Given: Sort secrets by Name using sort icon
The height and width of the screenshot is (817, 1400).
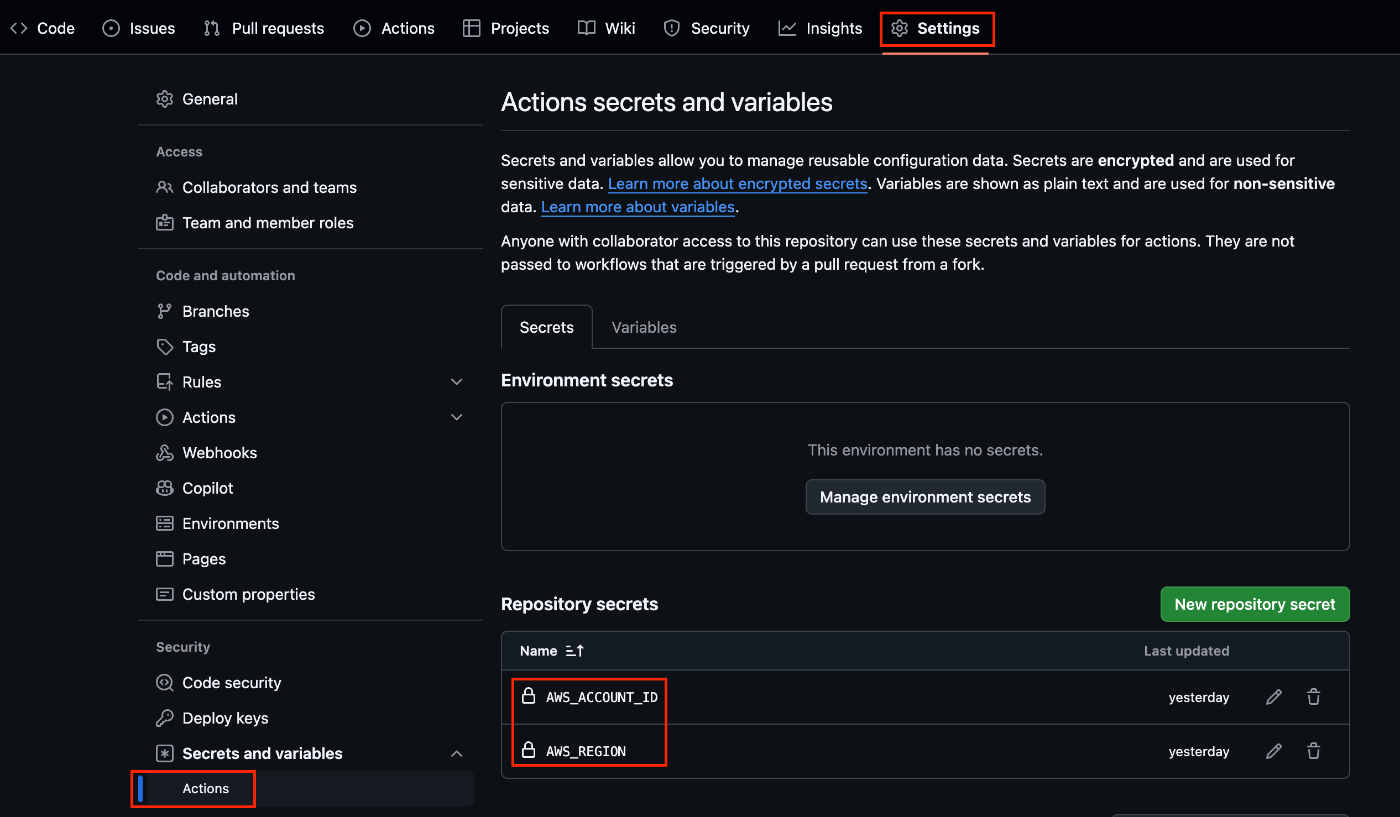Looking at the screenshot, I should pyautogui.click(x=574, y=651).
